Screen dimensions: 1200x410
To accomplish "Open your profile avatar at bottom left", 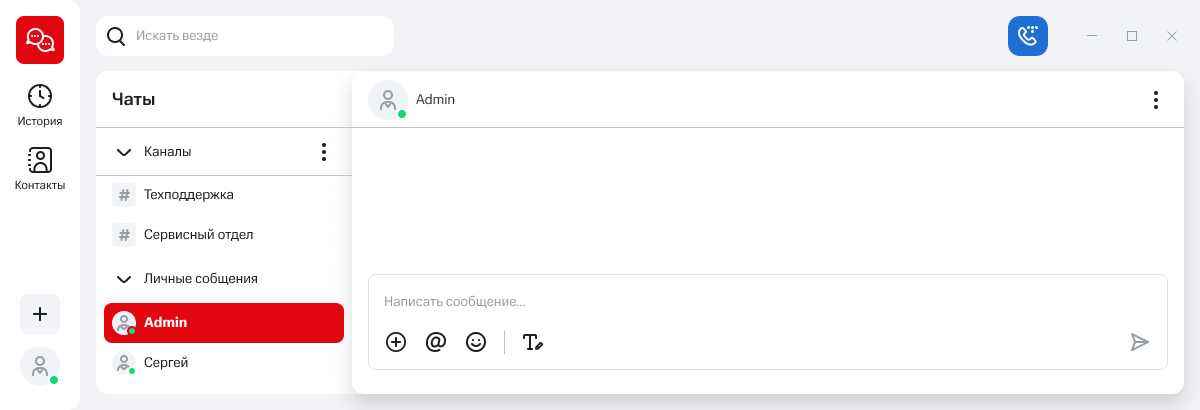I will [40, 366].
